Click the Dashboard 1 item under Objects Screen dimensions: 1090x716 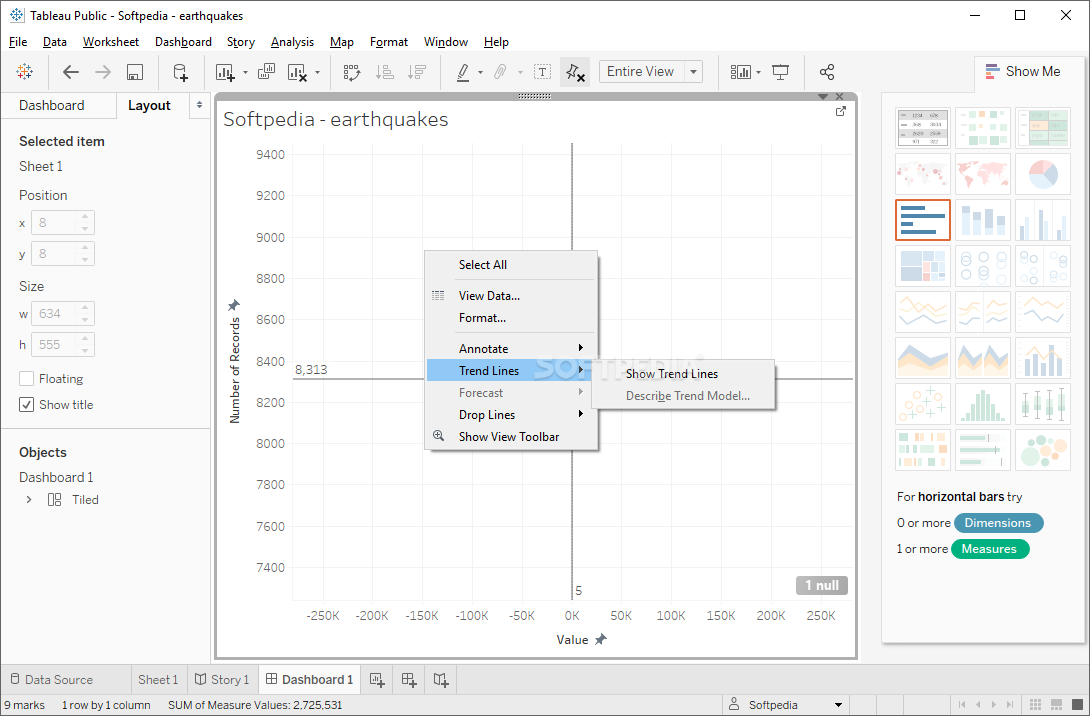coord(56,478)
